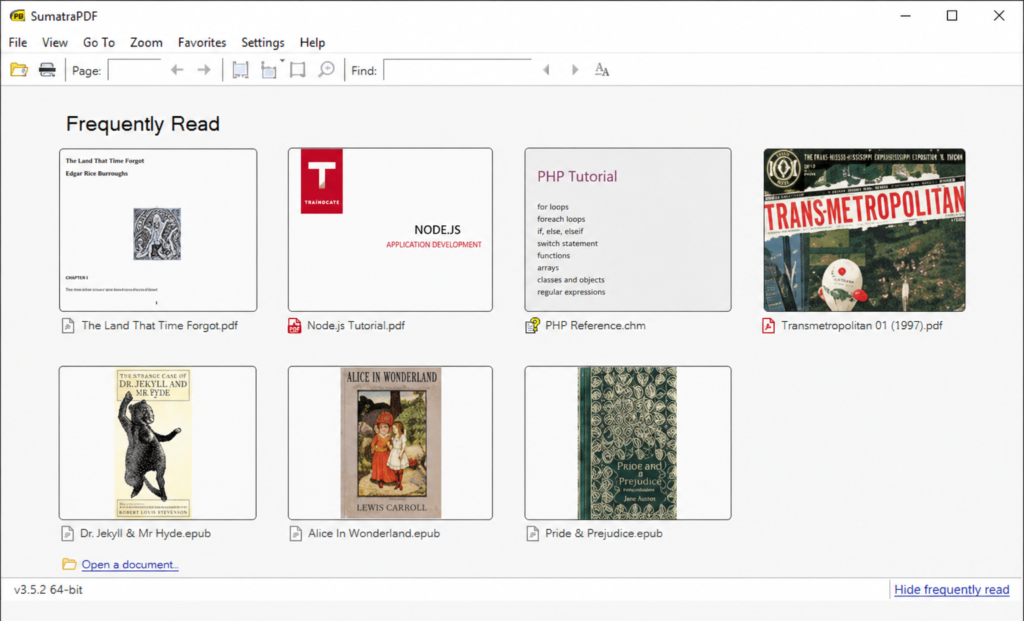Click the zoom magnifier toolbar icon
The width and height of the screenshot is (1024, 621).
pyautogui.click(x=326, y=70)
